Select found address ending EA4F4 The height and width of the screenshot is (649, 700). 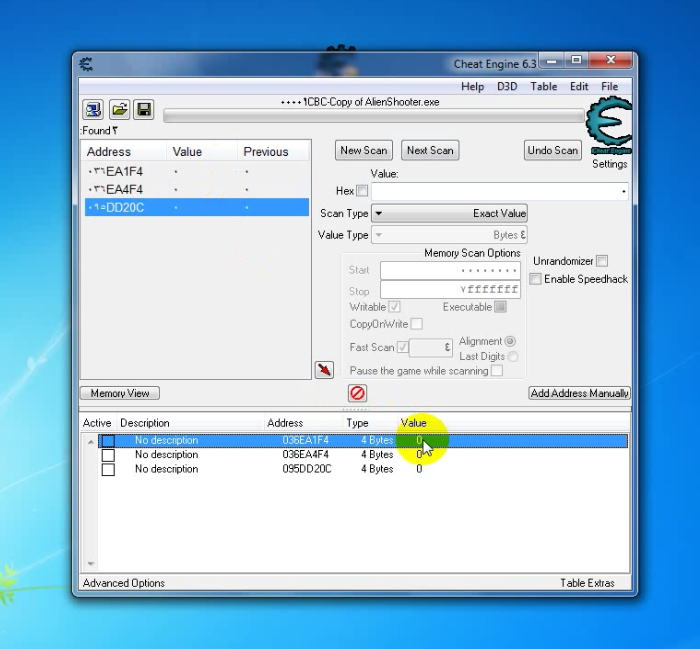click(196, 189)
